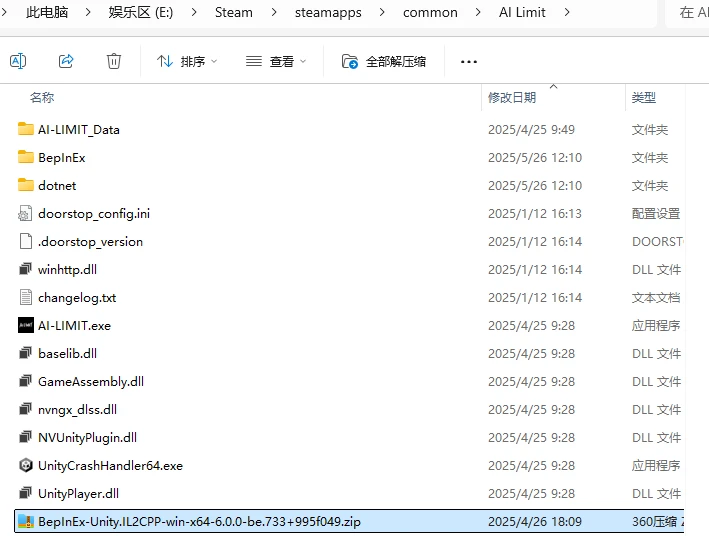The width and height of the screenshot is (709, 536).
Task: Select the GameAssembly.dll file icon
Action: tap(25, 381)
